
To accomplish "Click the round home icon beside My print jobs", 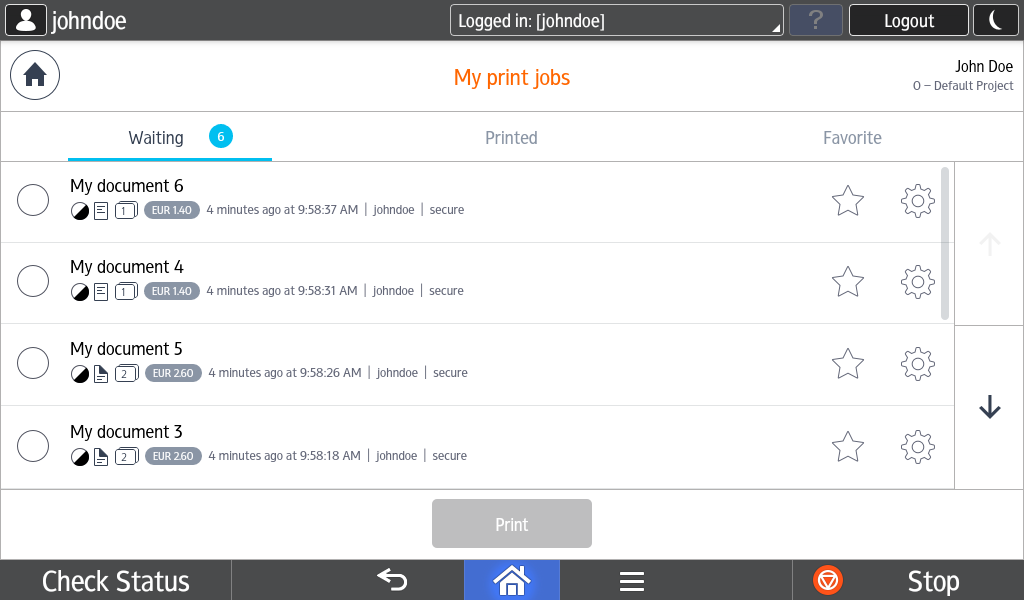I will click(35, 75).
